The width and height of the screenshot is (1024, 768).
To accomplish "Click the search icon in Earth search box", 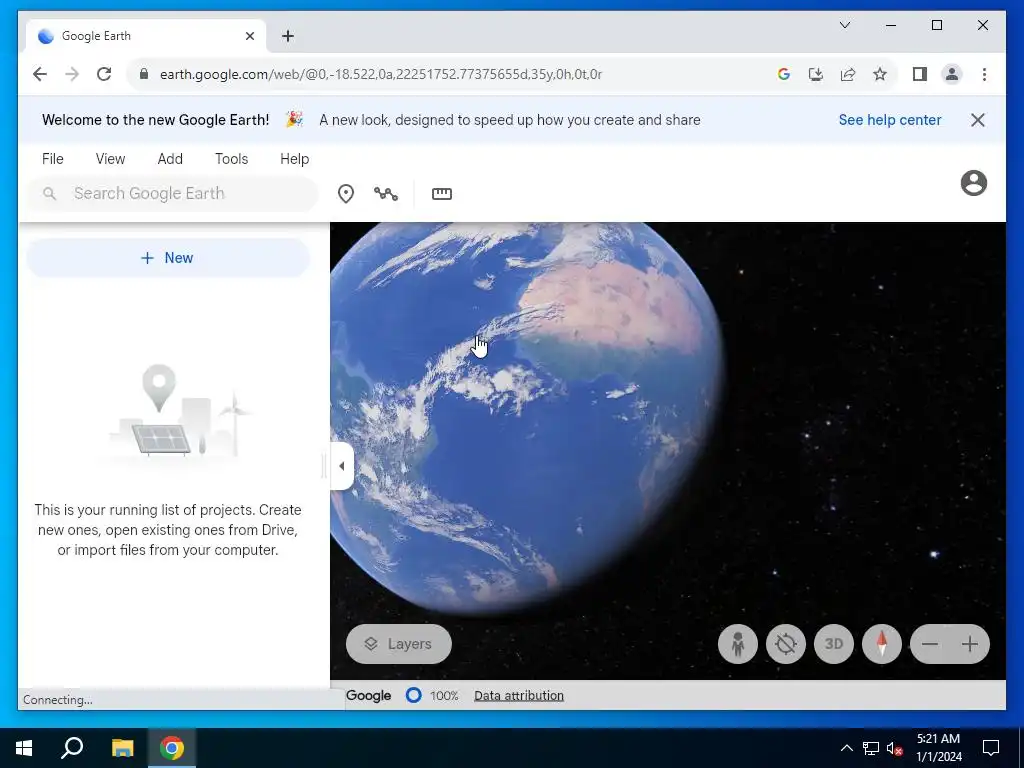I will (50, 193).
